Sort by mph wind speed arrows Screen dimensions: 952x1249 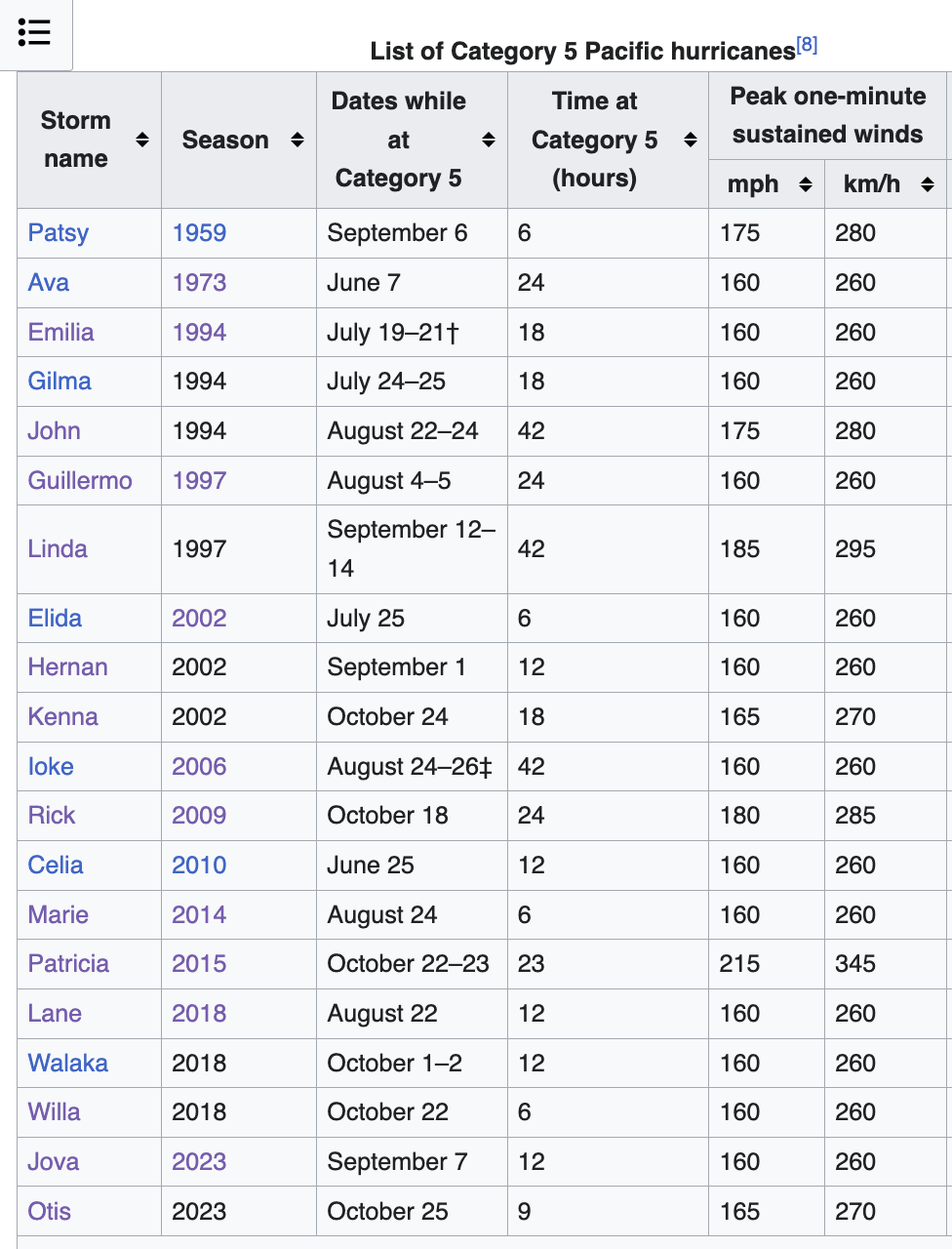point(806,183)
